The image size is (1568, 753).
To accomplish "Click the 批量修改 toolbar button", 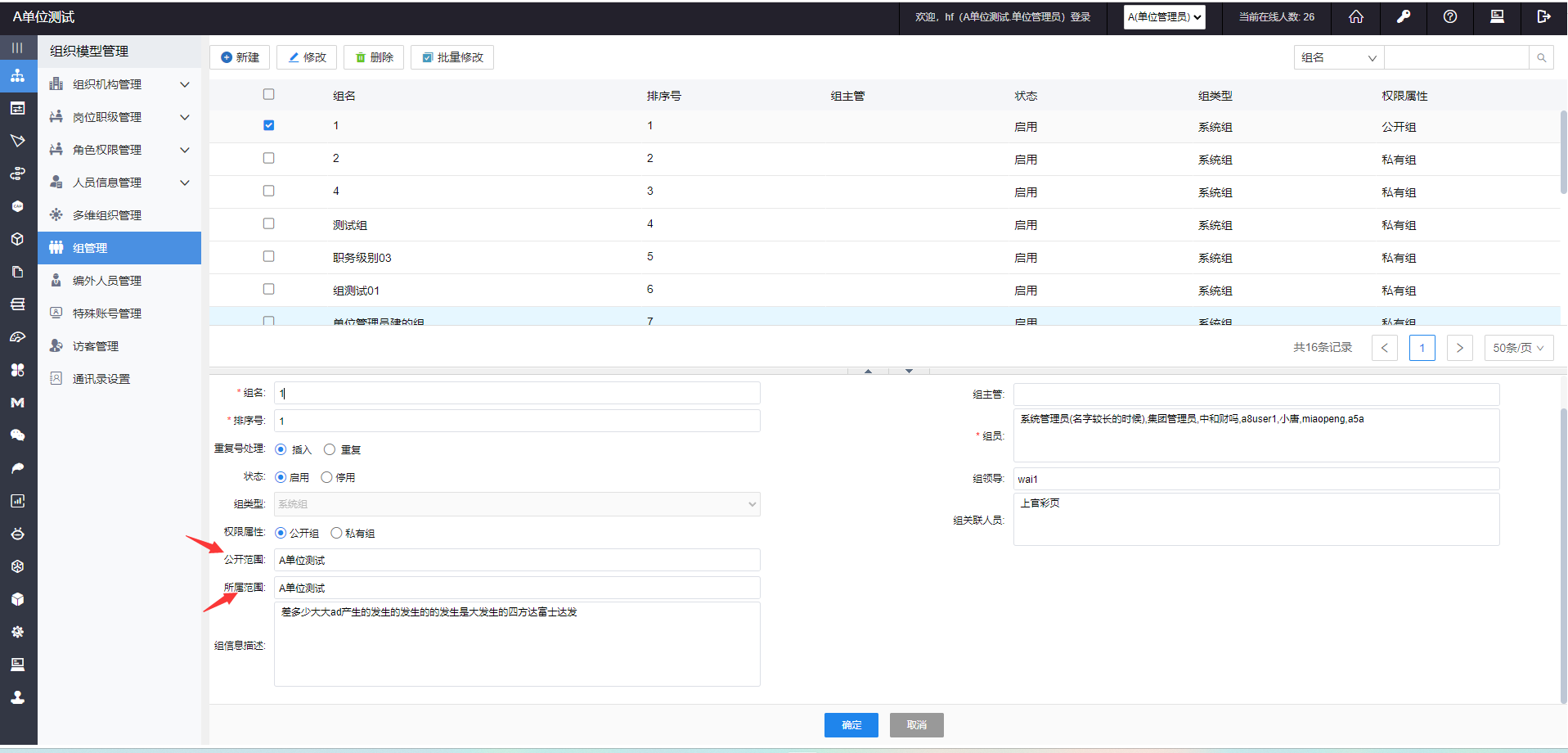I will (452, 57).
